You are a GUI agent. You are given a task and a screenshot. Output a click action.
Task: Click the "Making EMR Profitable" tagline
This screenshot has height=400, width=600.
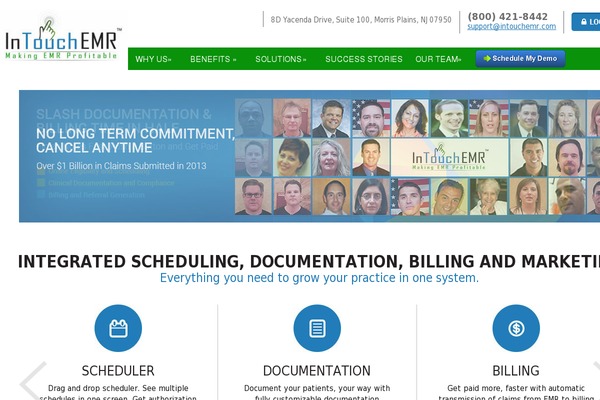click(x=61, y=56)
